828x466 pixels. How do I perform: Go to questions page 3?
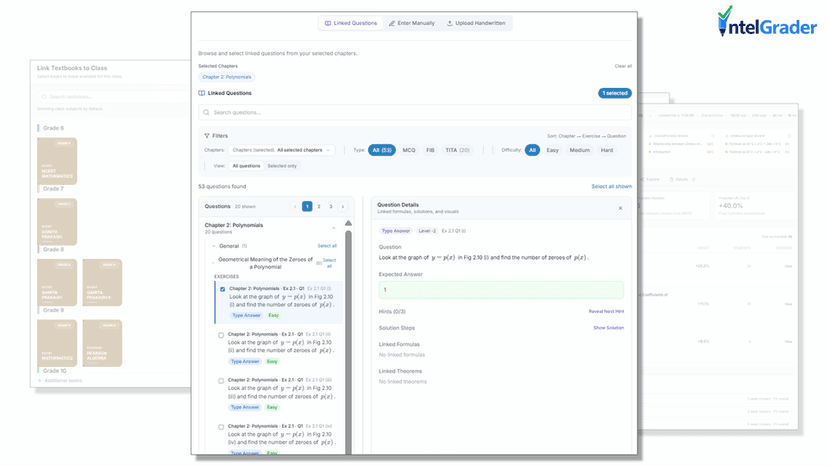331,207
